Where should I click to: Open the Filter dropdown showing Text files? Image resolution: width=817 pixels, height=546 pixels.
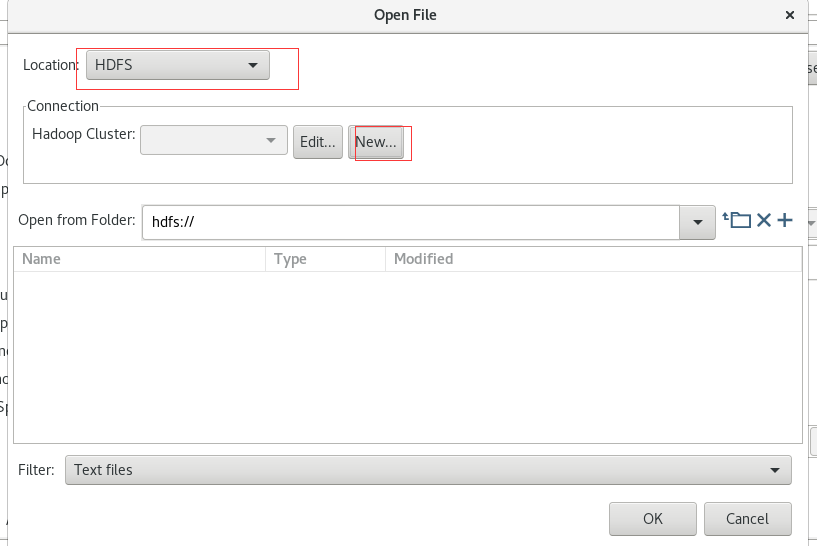pos(428,470)
